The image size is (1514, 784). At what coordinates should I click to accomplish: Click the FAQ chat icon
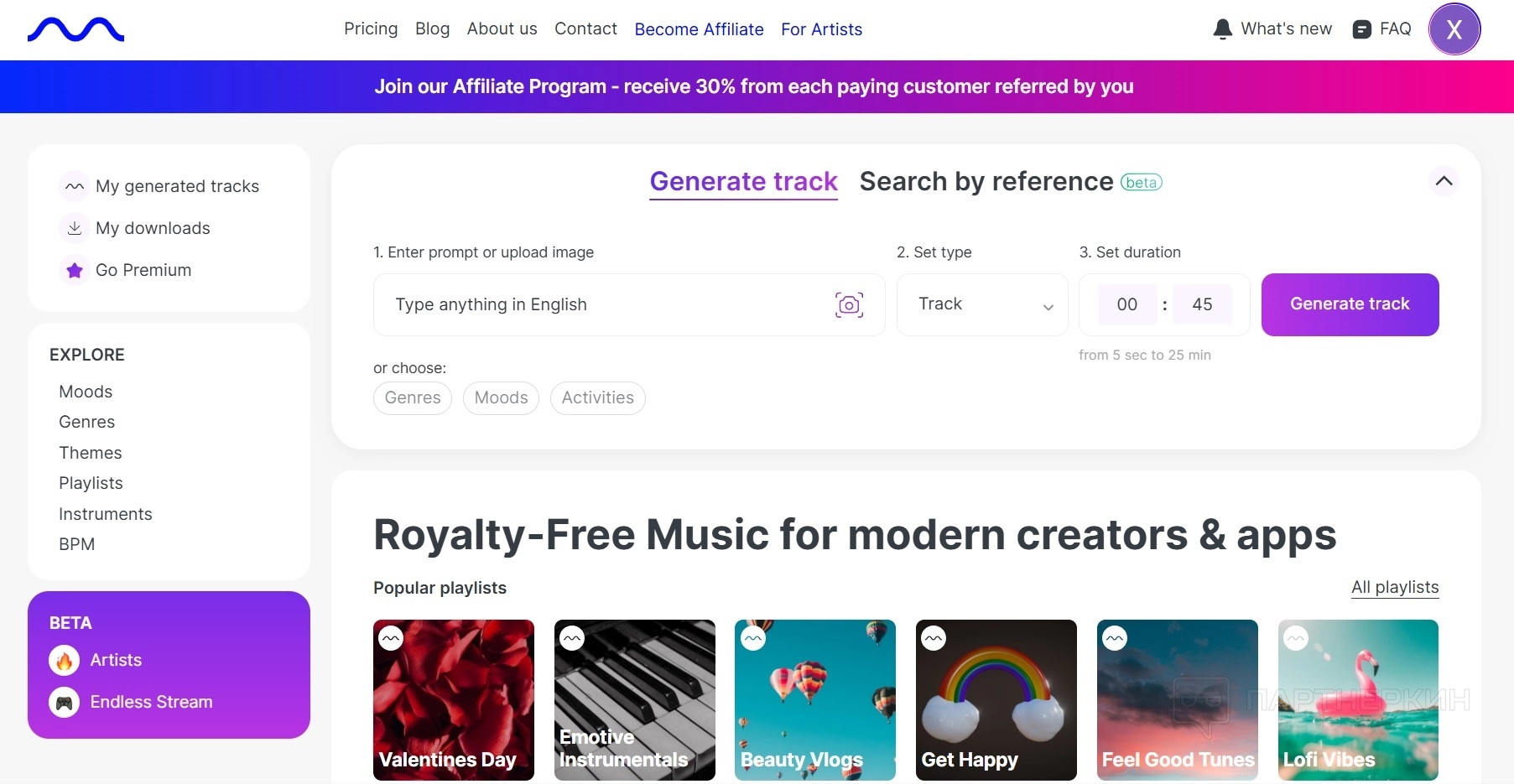click(x=1361, y=29)
